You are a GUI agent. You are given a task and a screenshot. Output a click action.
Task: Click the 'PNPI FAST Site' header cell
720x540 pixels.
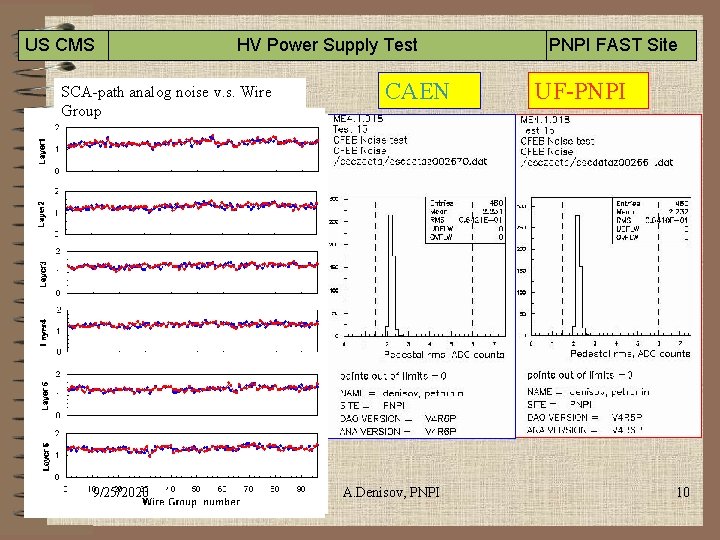pos(621,45)
